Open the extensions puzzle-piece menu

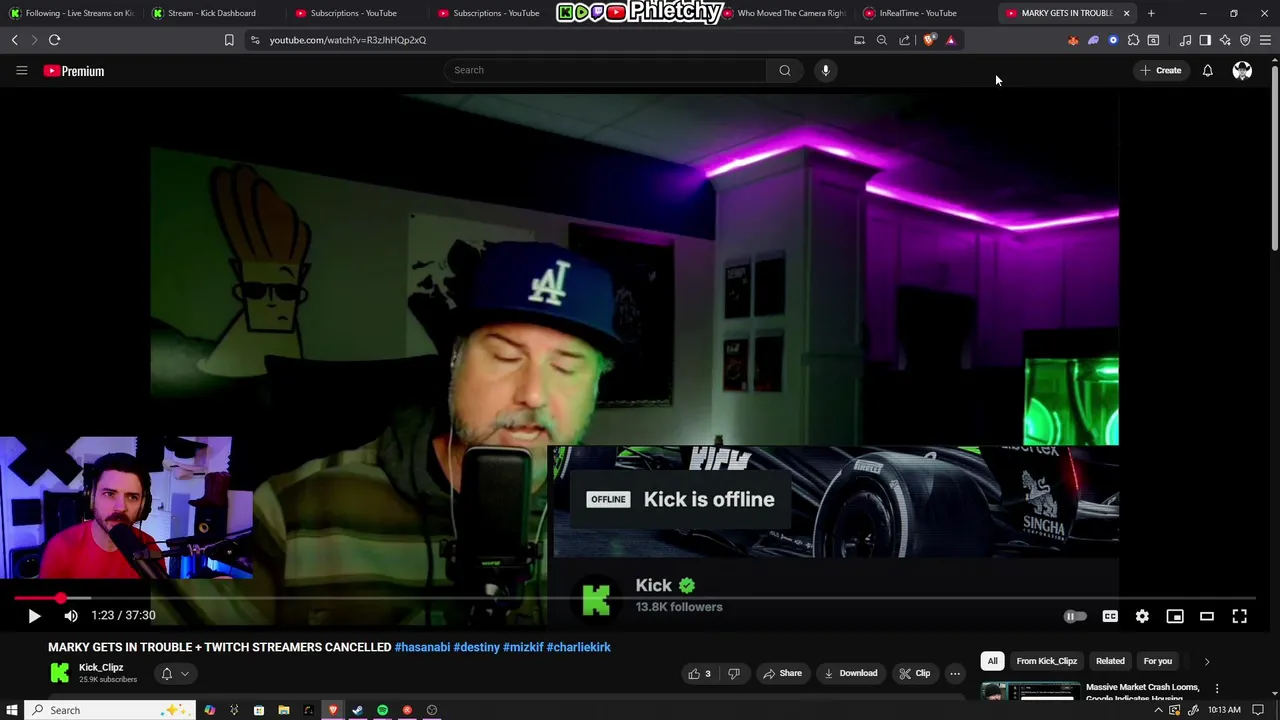click(x=1133, y=40)
